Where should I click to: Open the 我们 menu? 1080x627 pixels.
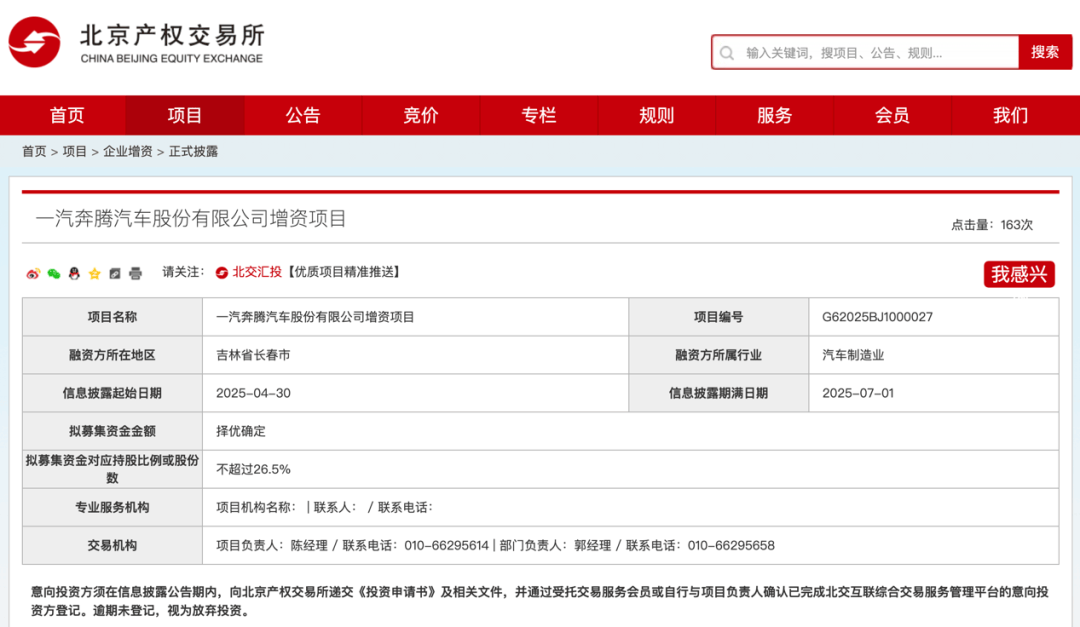pos(1010,115)
